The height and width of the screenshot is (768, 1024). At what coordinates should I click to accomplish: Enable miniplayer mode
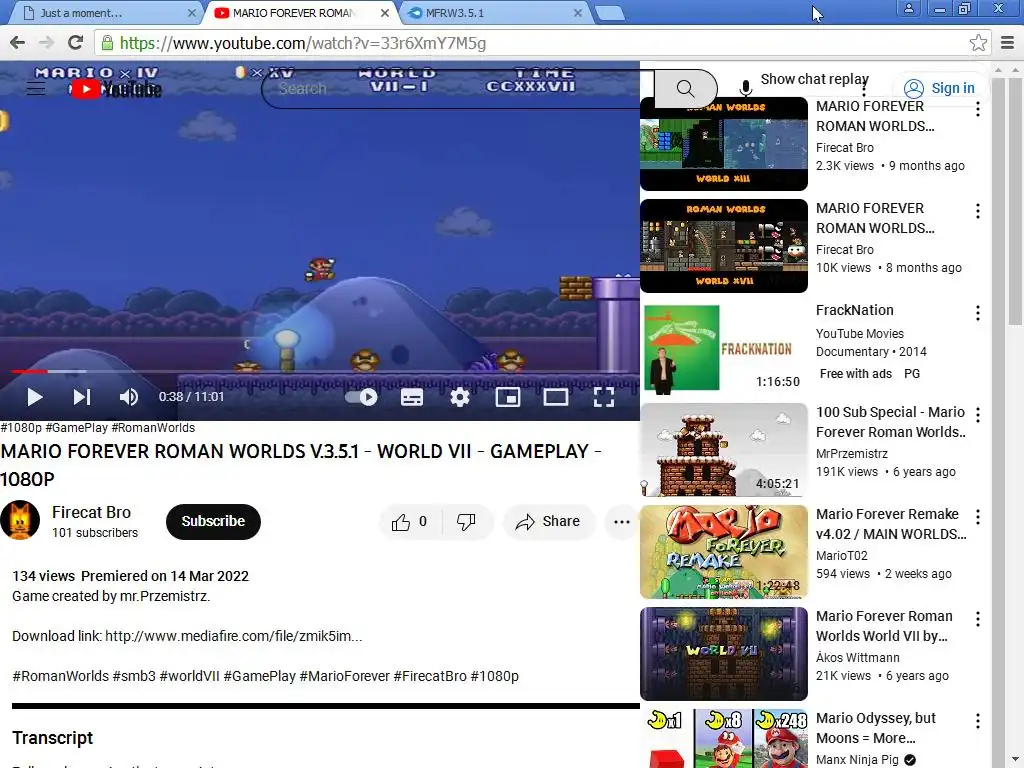507,396
